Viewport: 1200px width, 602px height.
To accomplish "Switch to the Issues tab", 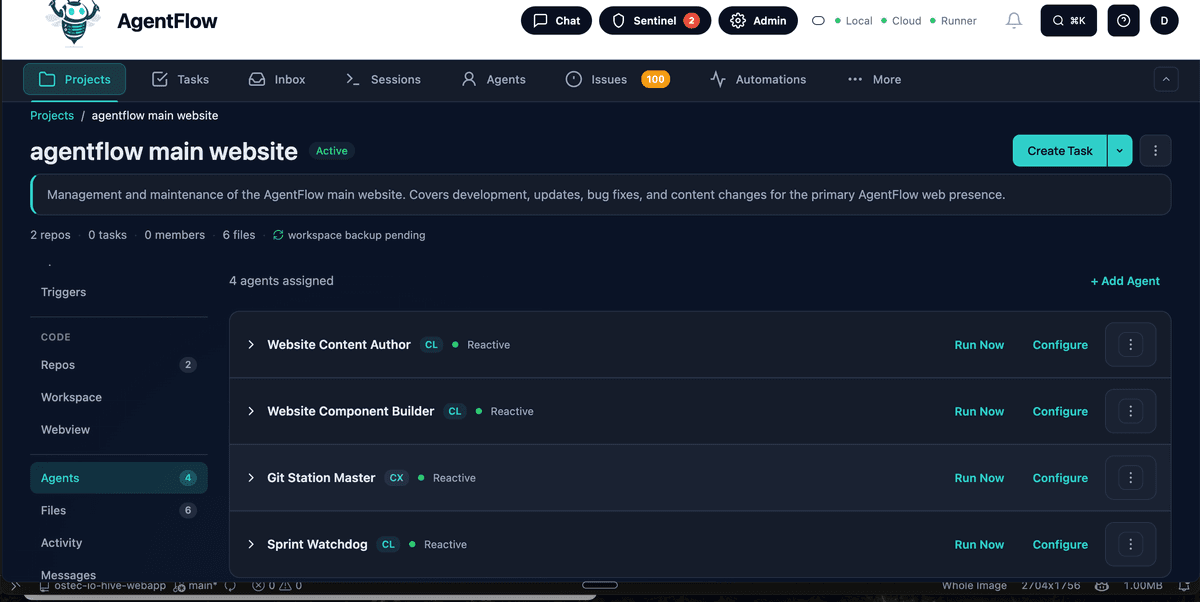I will [597, 79].
